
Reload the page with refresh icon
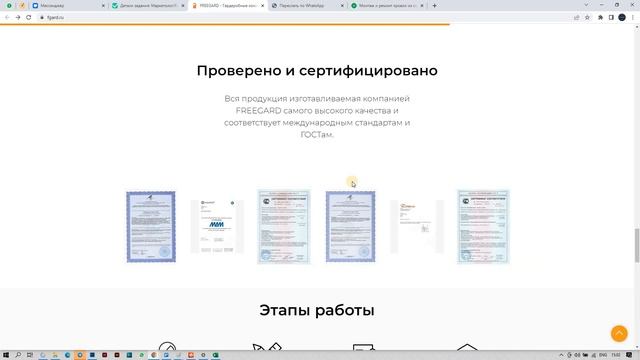point(29,18)
